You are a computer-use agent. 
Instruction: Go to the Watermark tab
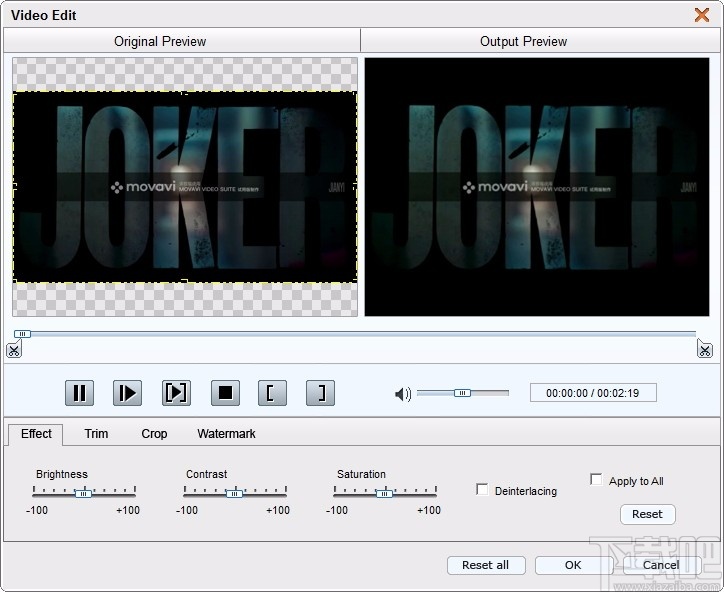click(x=226, y=434)
